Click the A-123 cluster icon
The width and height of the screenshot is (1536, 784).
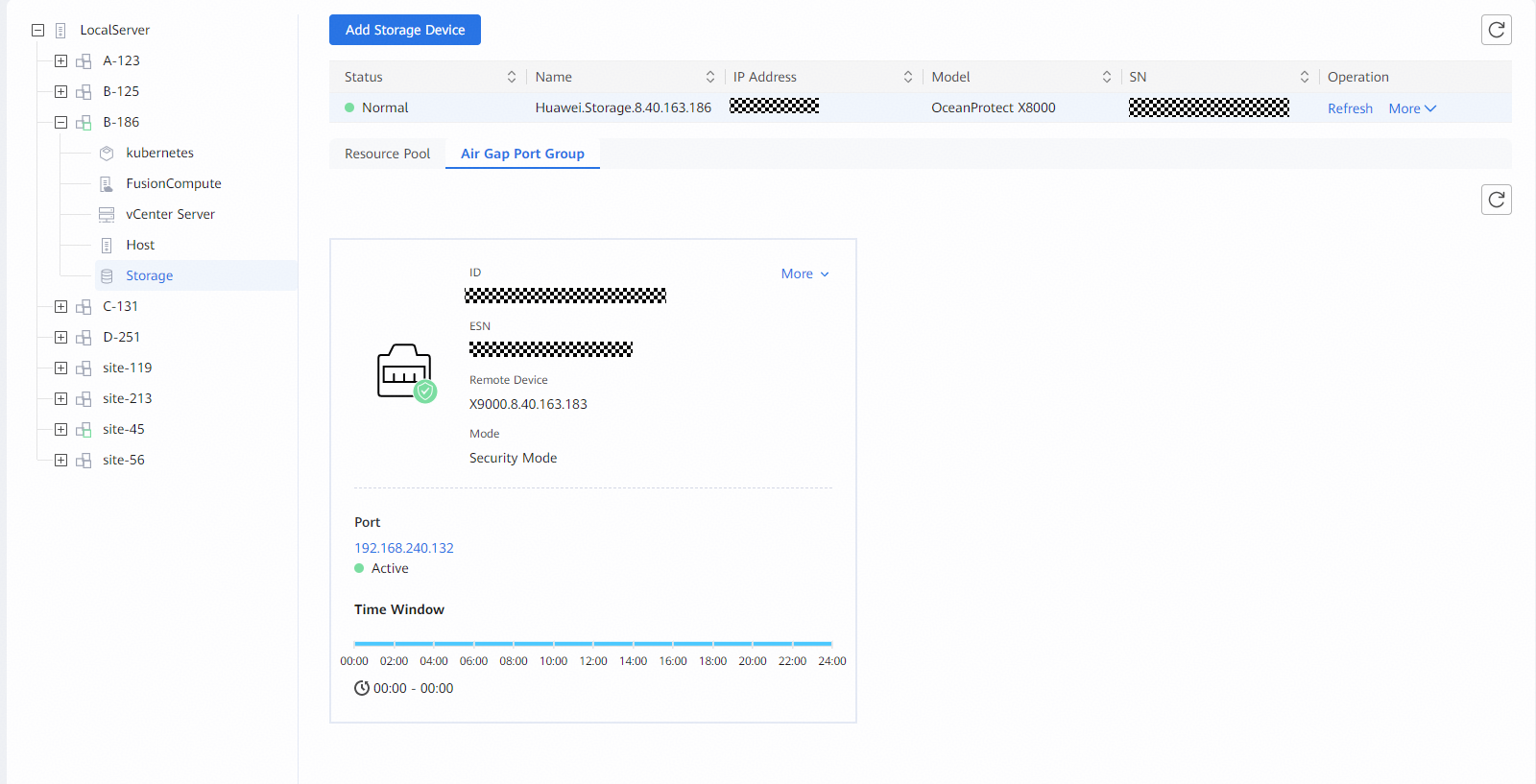[84, 61]
